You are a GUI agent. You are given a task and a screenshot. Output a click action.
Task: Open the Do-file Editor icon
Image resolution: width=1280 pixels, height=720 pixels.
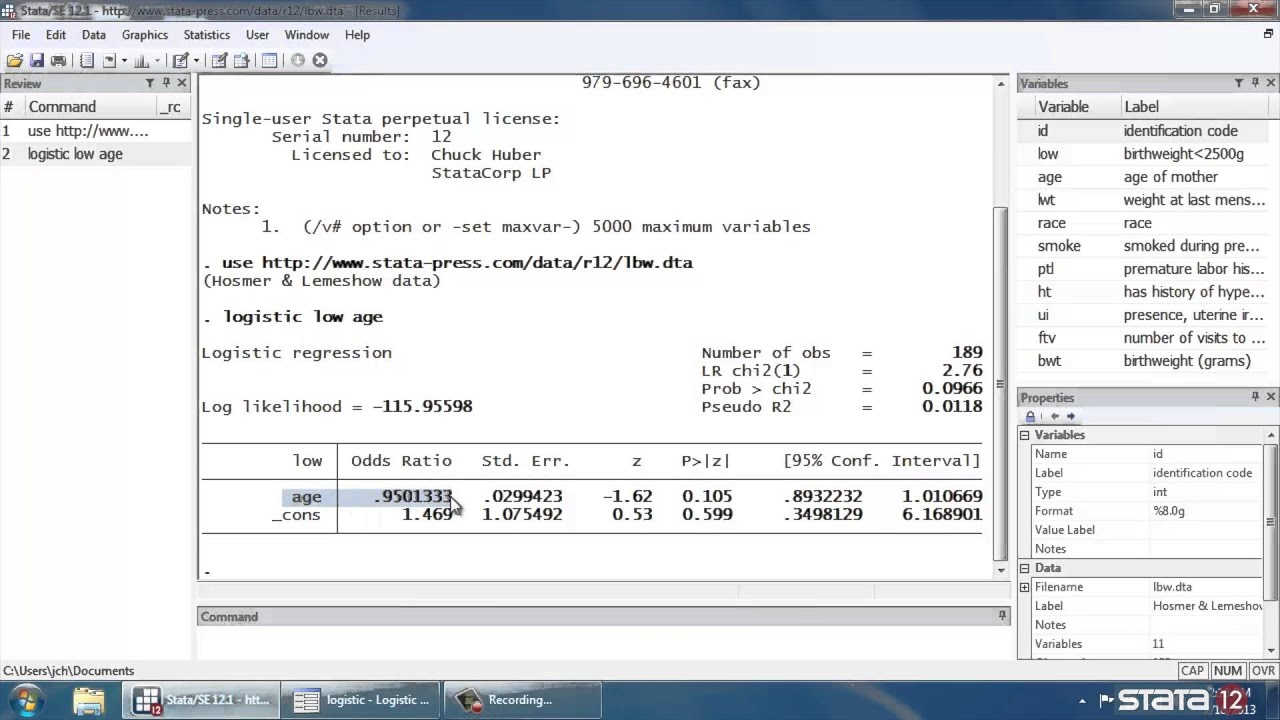[x=180, y=61]
